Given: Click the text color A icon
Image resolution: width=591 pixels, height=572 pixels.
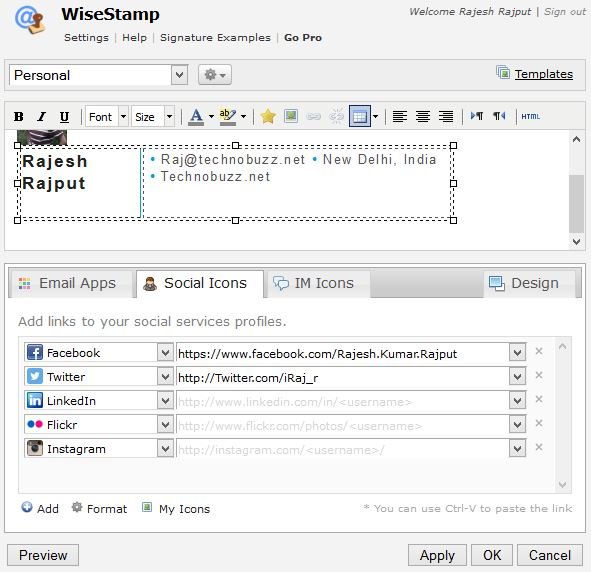Looking at the screenshot, I should click(x=196, y=117).
